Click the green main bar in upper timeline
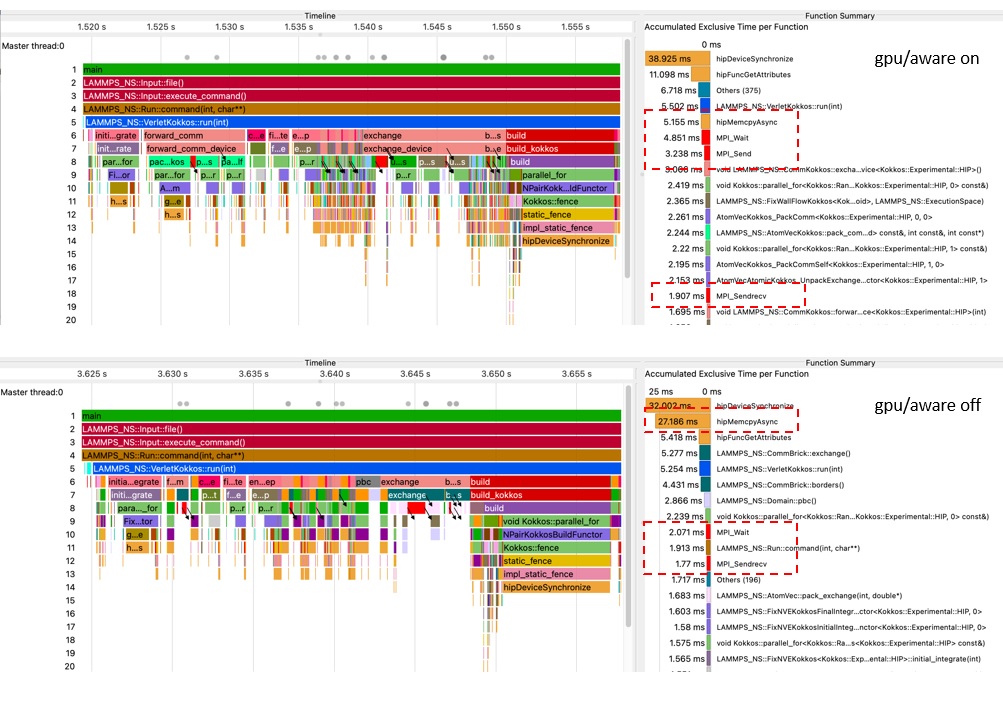This screenshot has height=701, width=1003. 350,69
